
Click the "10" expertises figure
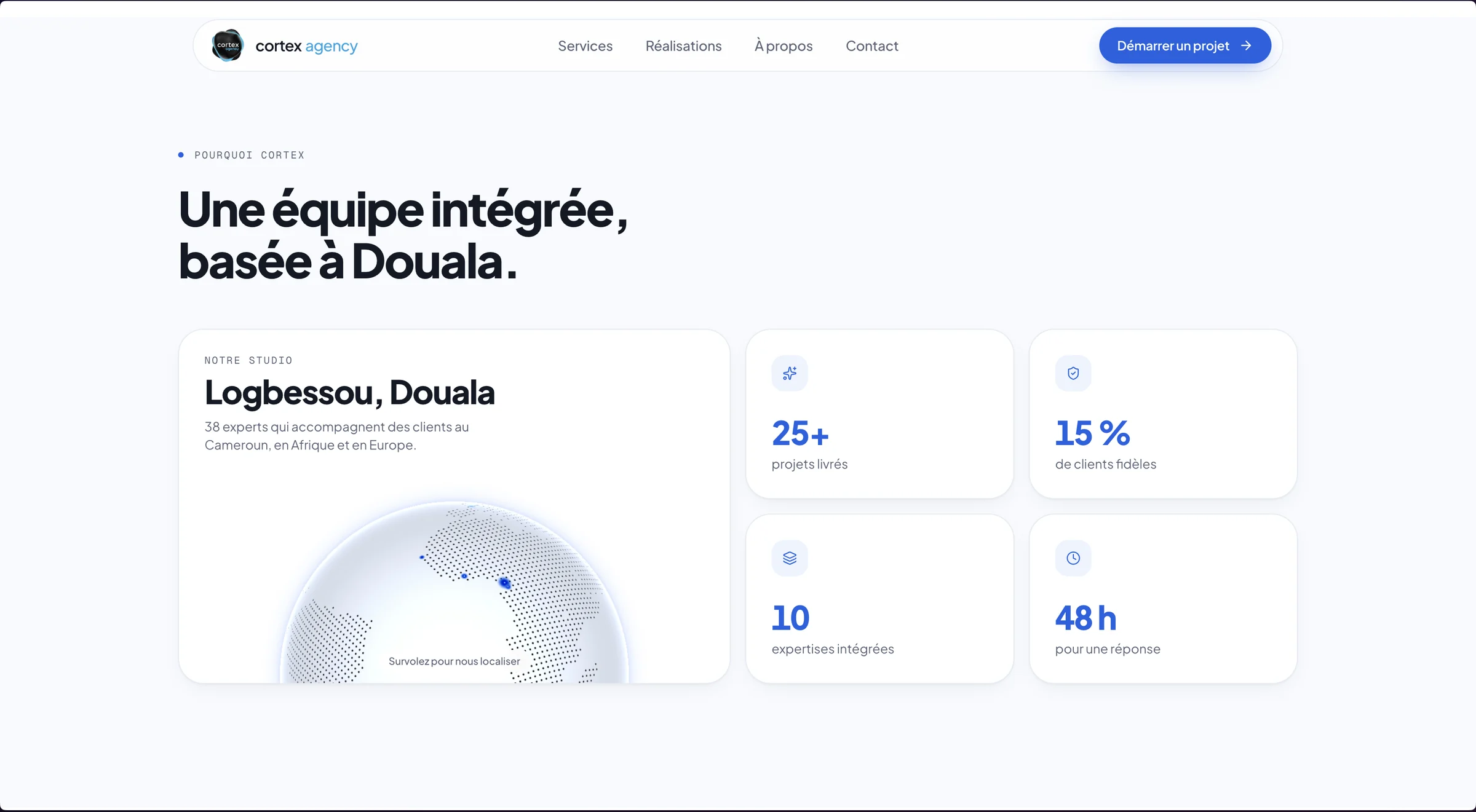pos(790,618)
